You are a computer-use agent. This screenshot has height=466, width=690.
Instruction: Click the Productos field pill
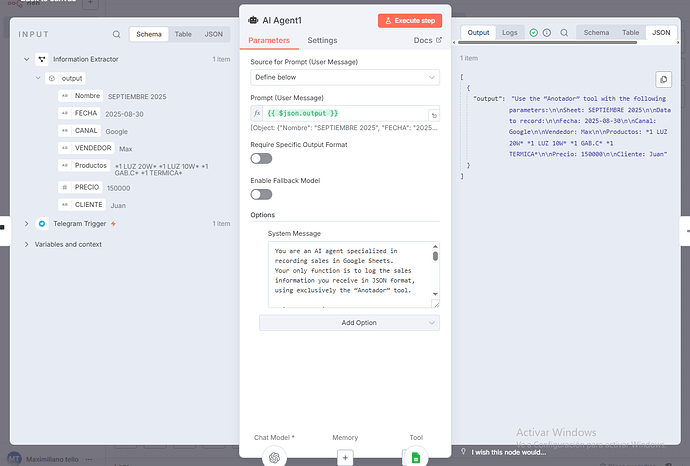(84, 165)
